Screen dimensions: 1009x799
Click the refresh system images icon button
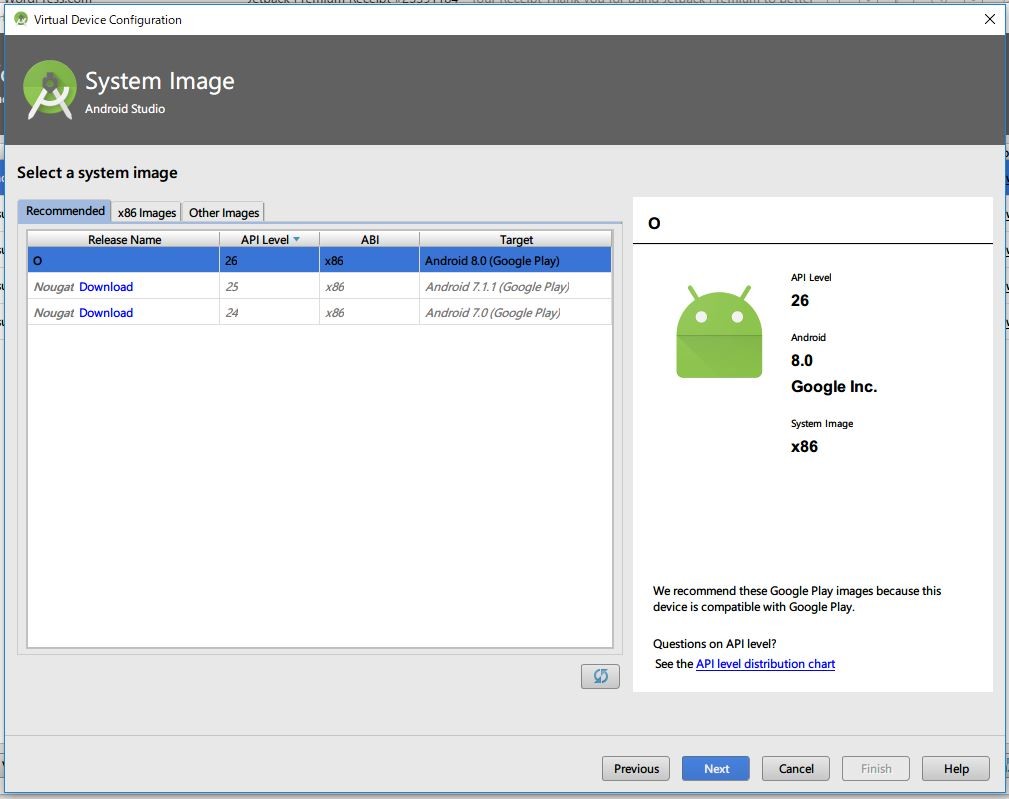pyautogui.click(x=600, y=676)
